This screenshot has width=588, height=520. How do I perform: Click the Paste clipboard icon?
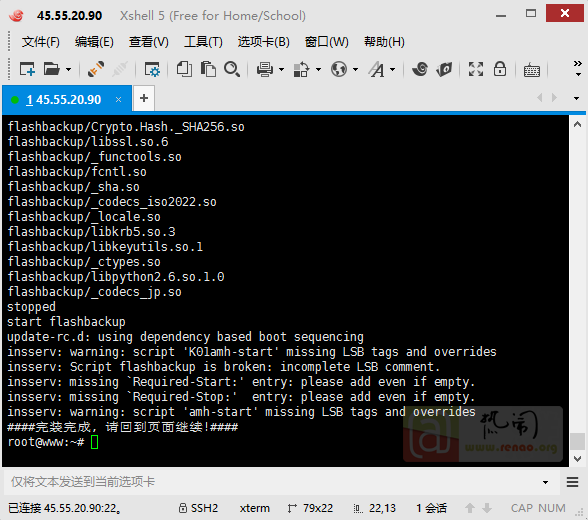click(x=208, y=69)
